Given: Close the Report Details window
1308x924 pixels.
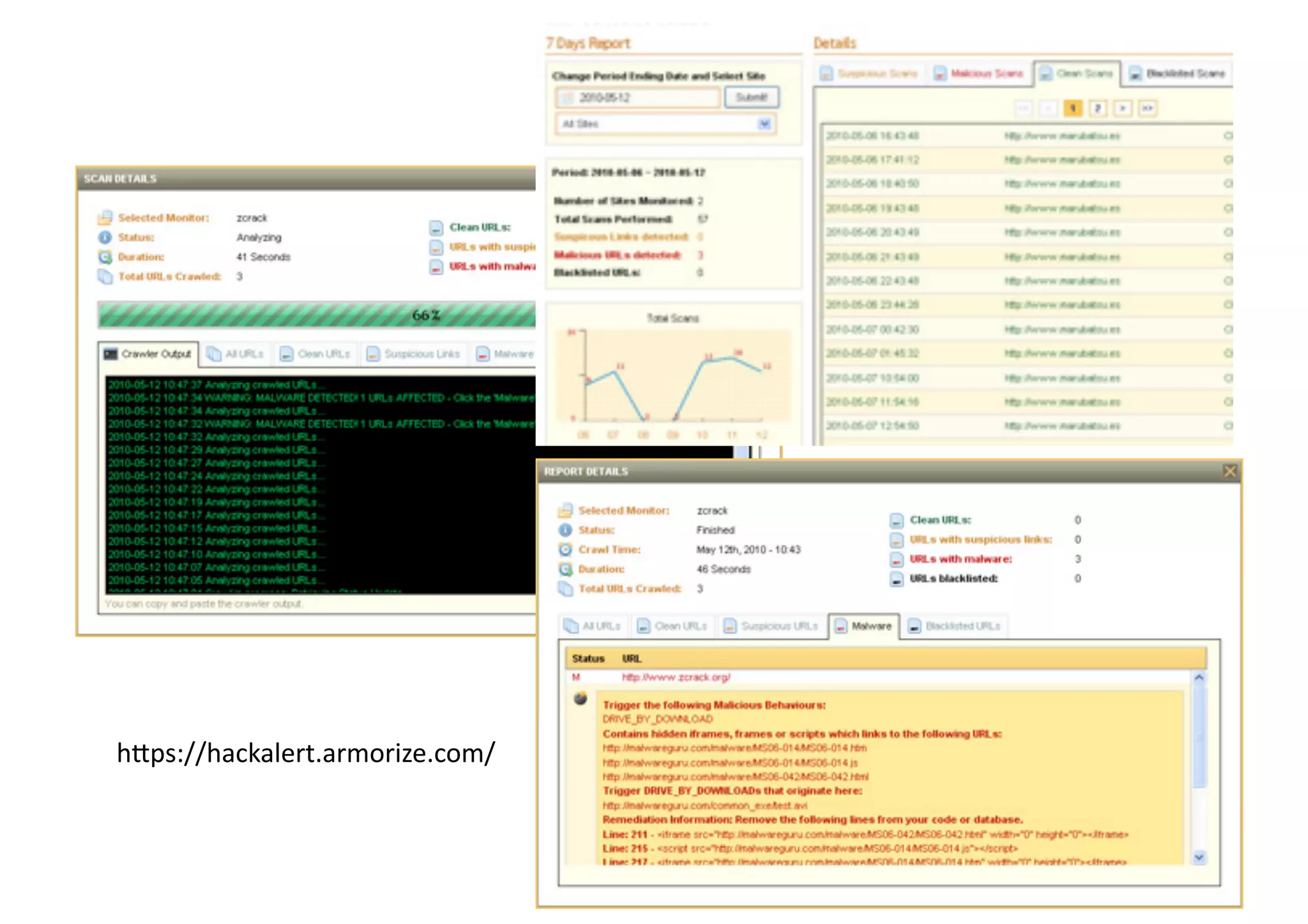Looking at the screenshot, I should click(1229, 471).
